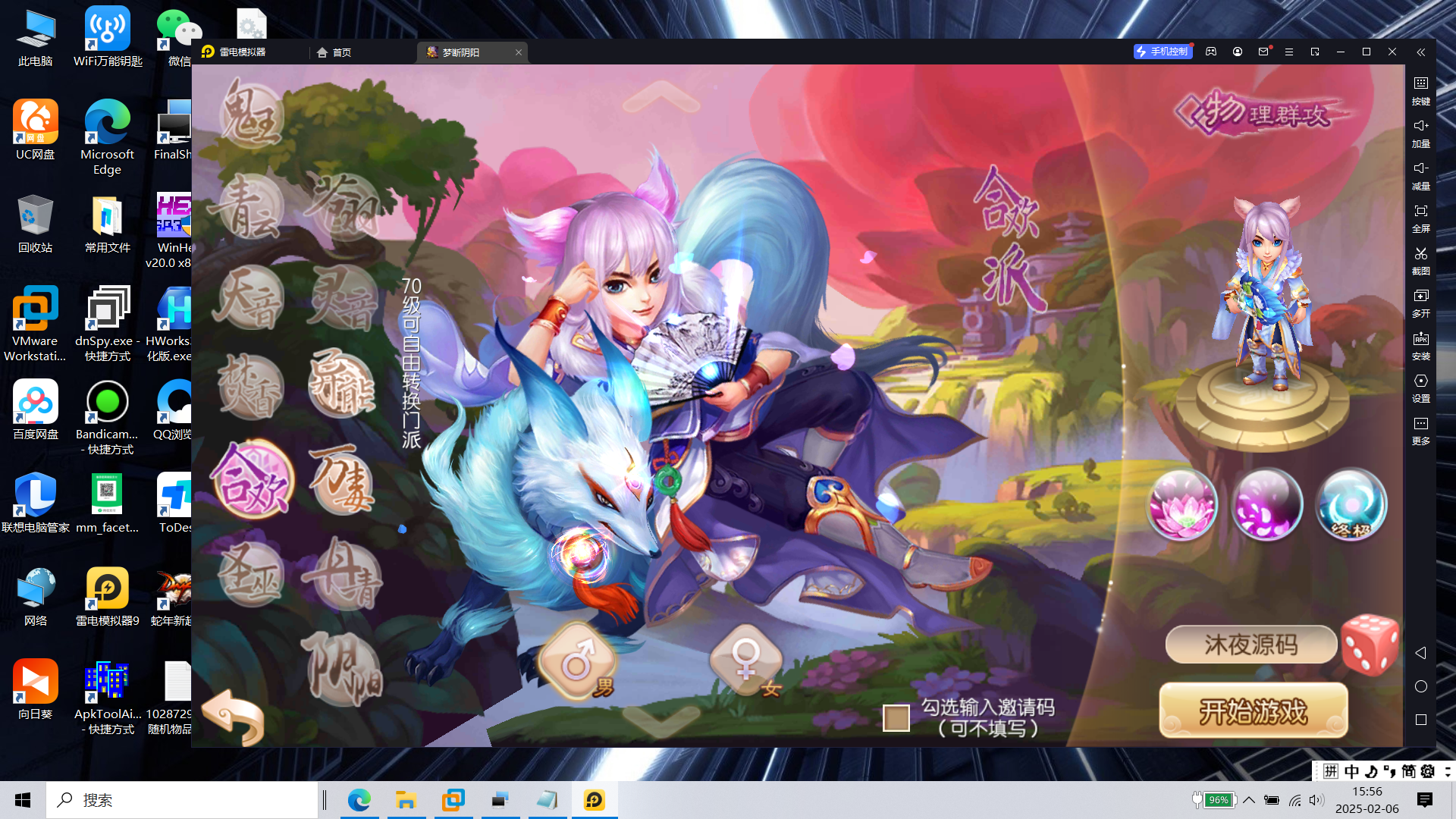The image size is (1456, 819).
Task: Click the pink lotus skill orb
Action: tap(1182, 504)
